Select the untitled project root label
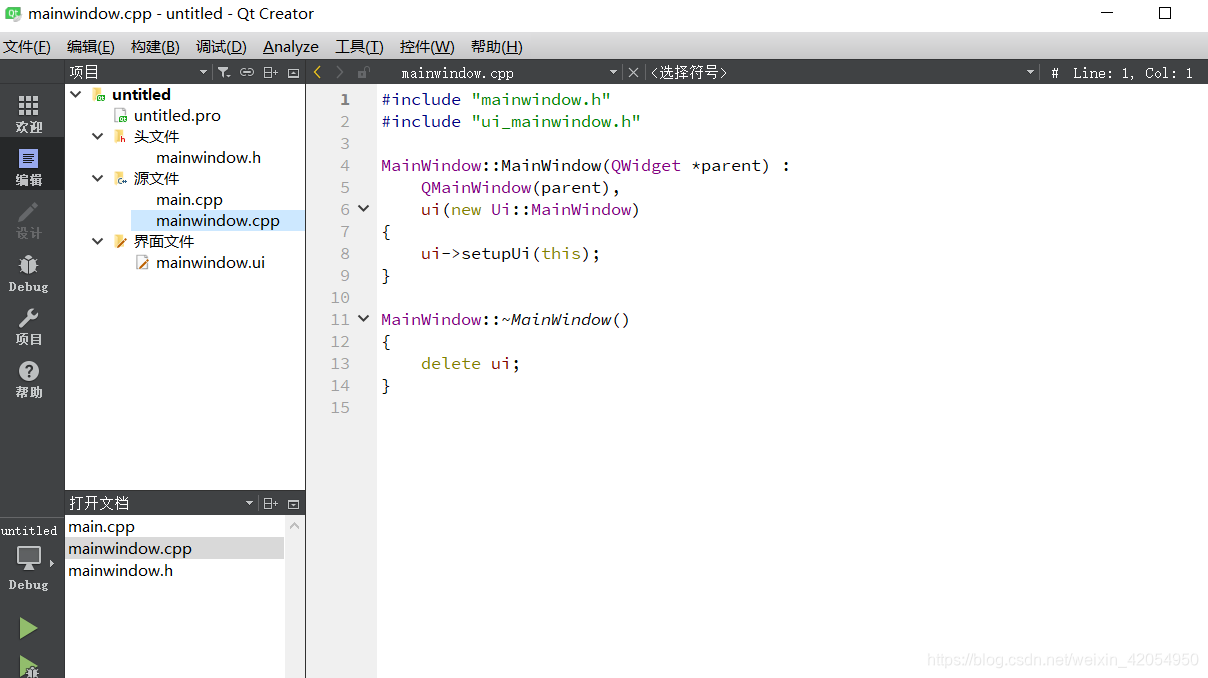 tap(141, 94)
